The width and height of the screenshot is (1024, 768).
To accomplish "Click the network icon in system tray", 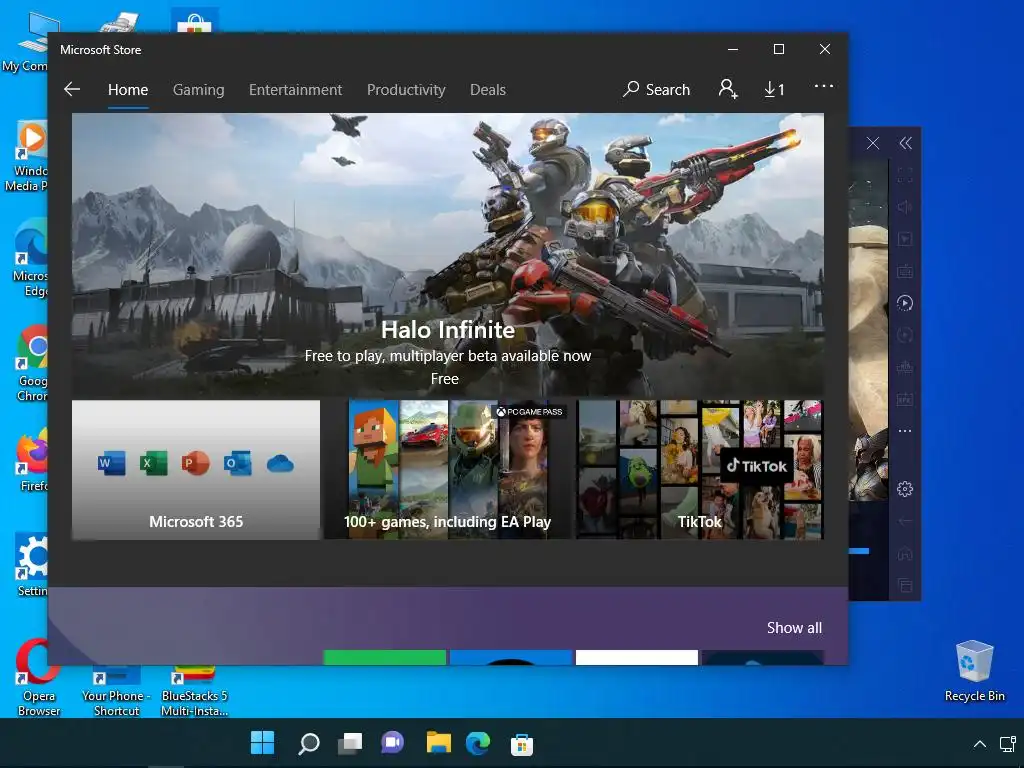I will tap(1008, 743).
